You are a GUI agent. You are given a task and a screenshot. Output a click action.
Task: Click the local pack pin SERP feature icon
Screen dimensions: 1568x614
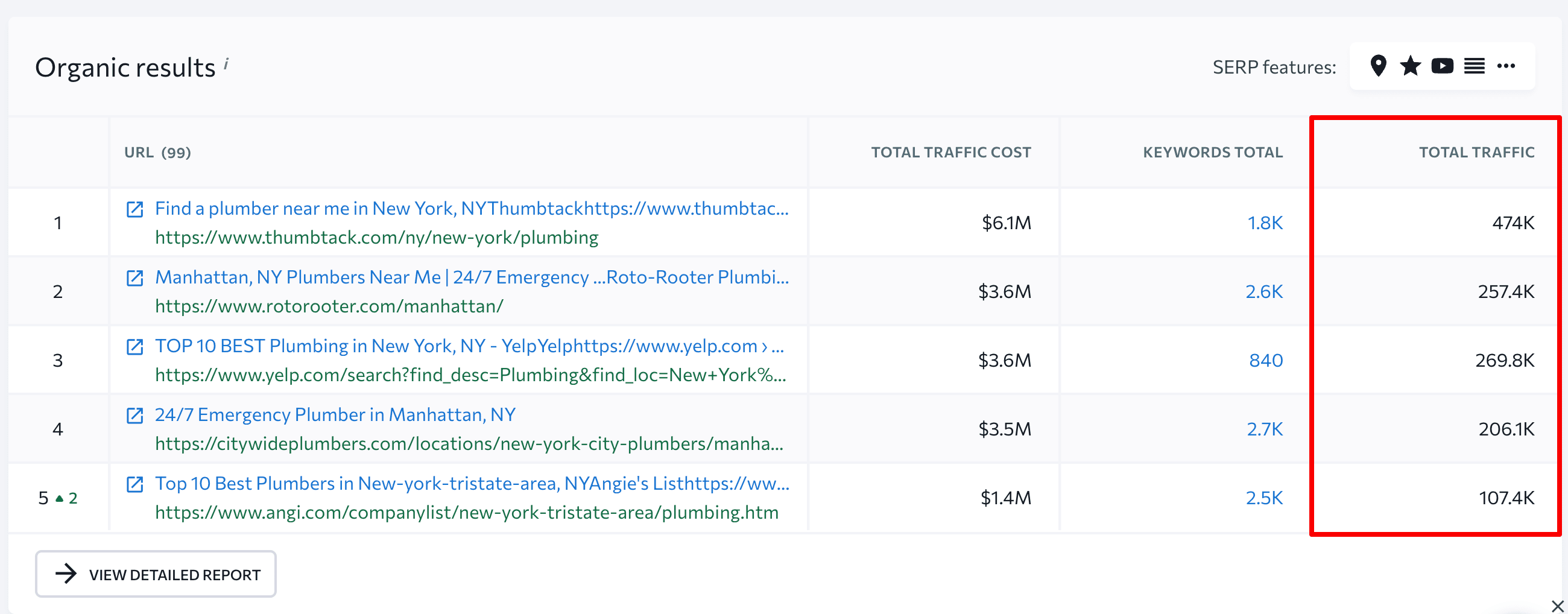pos(1378,66)
